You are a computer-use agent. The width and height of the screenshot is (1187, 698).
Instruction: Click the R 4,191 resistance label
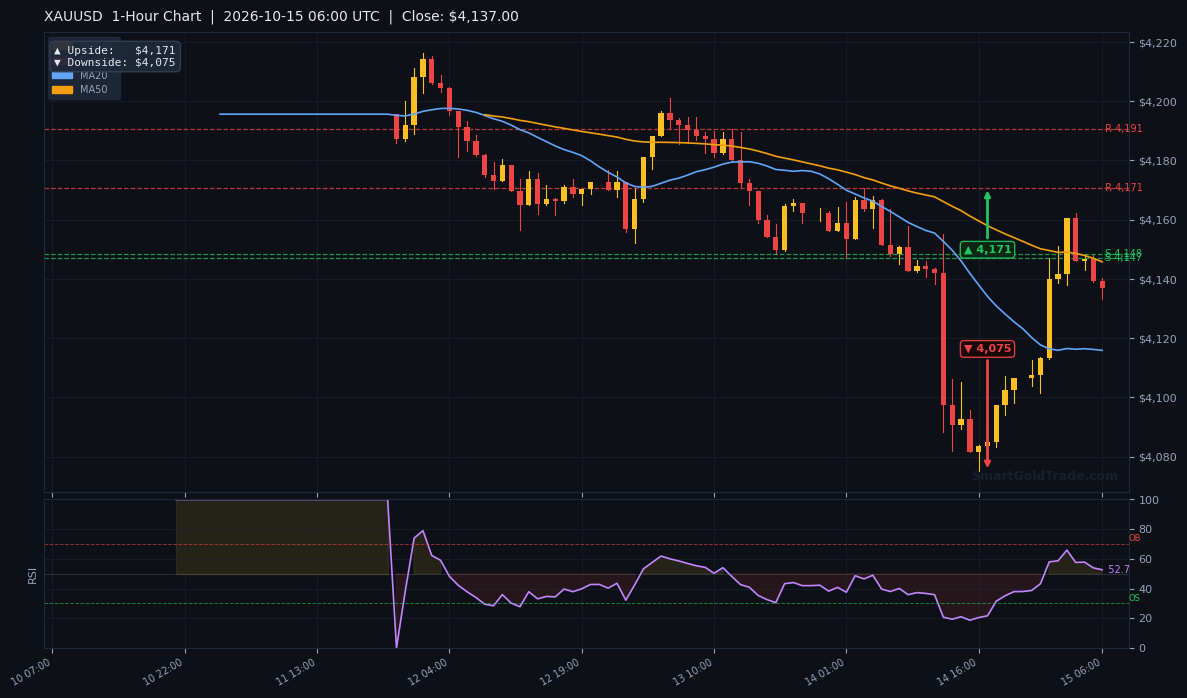[1123, 129]
